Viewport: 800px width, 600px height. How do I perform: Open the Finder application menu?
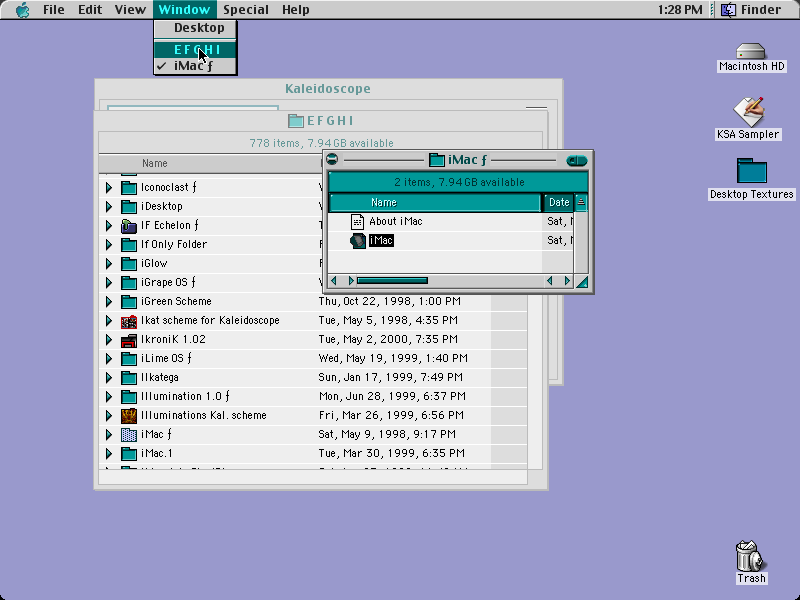coord(752,10)
